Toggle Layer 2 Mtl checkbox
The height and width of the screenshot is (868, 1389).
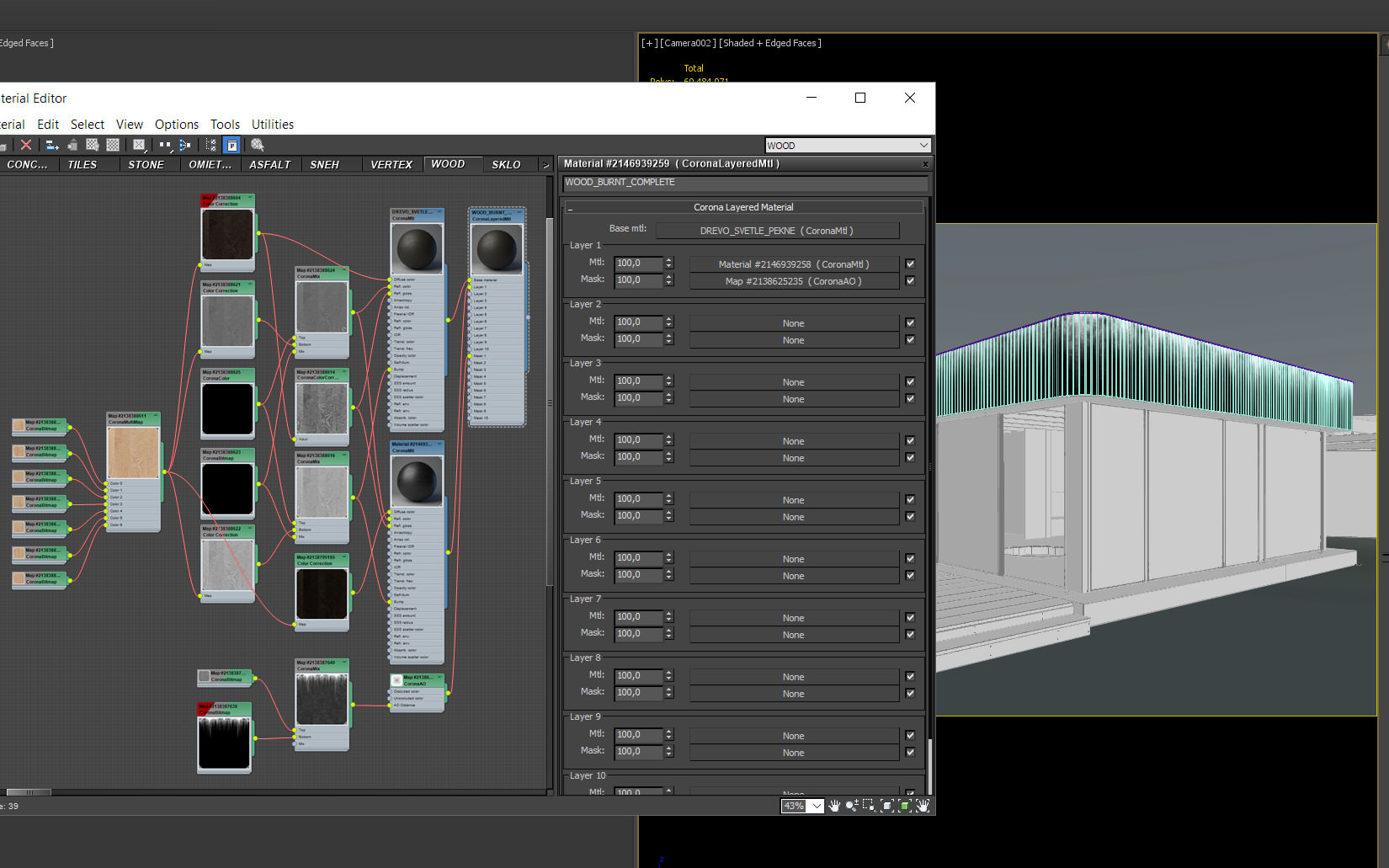[910, 322]
